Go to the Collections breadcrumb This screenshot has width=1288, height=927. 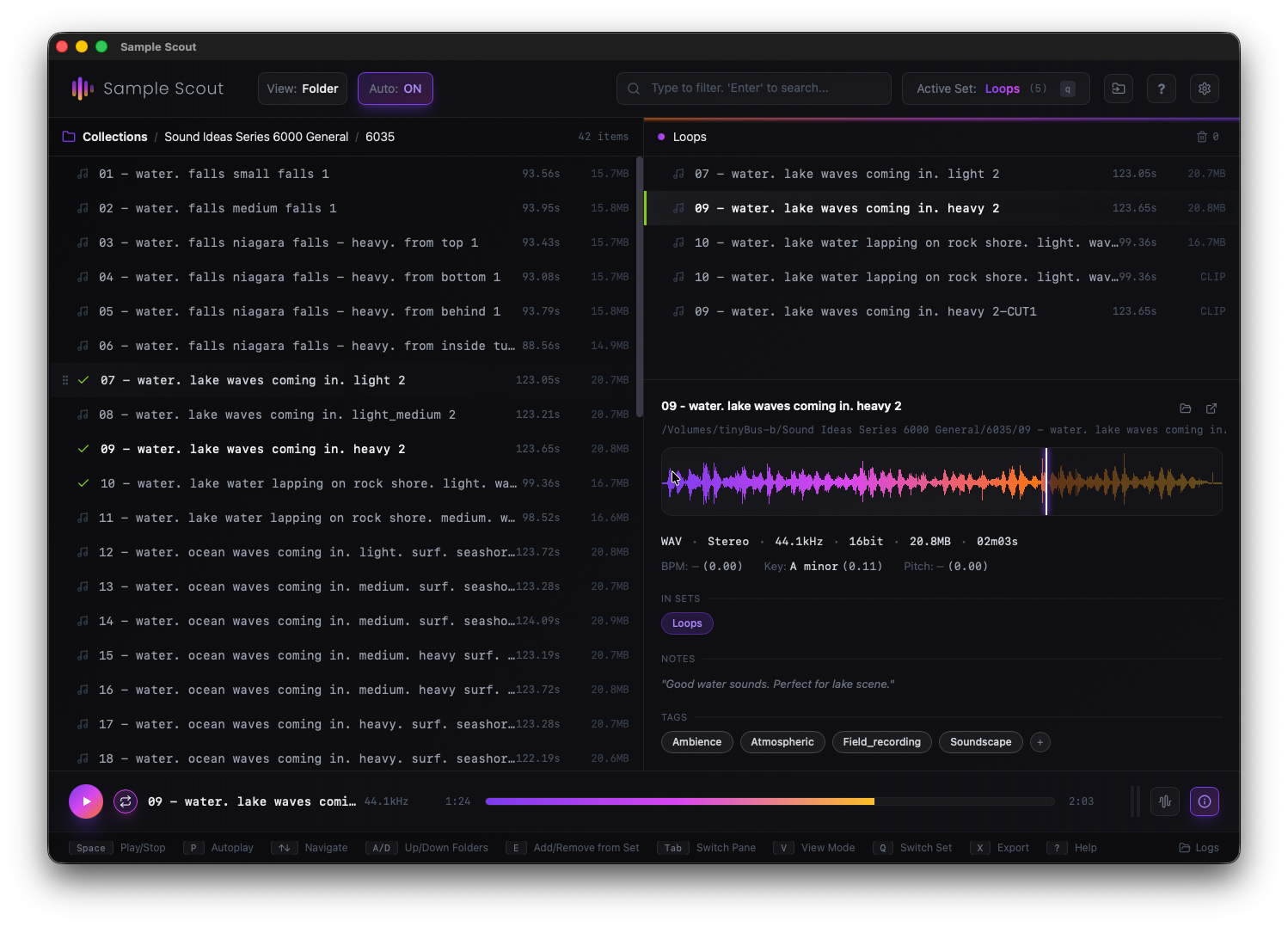coord(114,137)
